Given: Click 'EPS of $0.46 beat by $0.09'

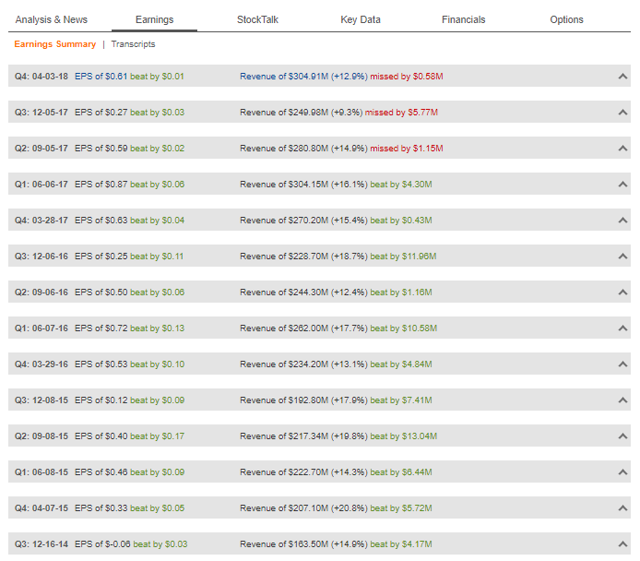Looking at the screenshot, I should pyautogui.click(x=129, y=472).
